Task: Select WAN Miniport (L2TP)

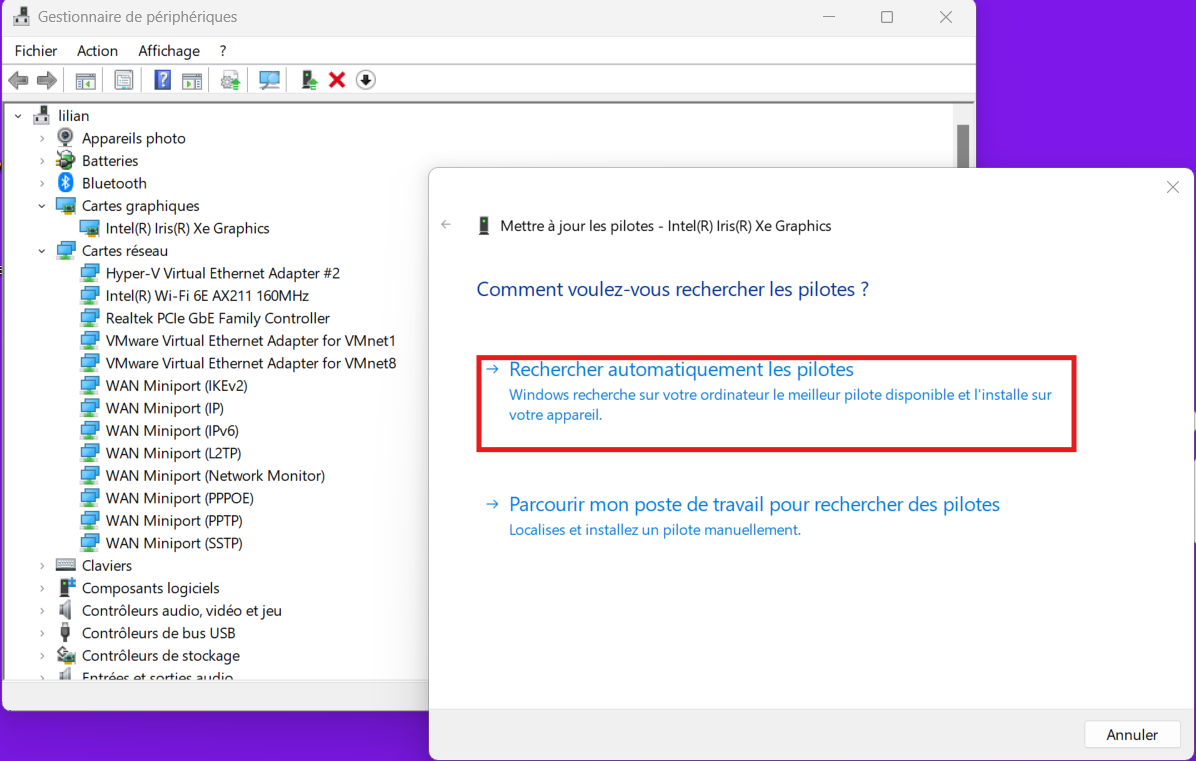Action: [x=174, y=453]
